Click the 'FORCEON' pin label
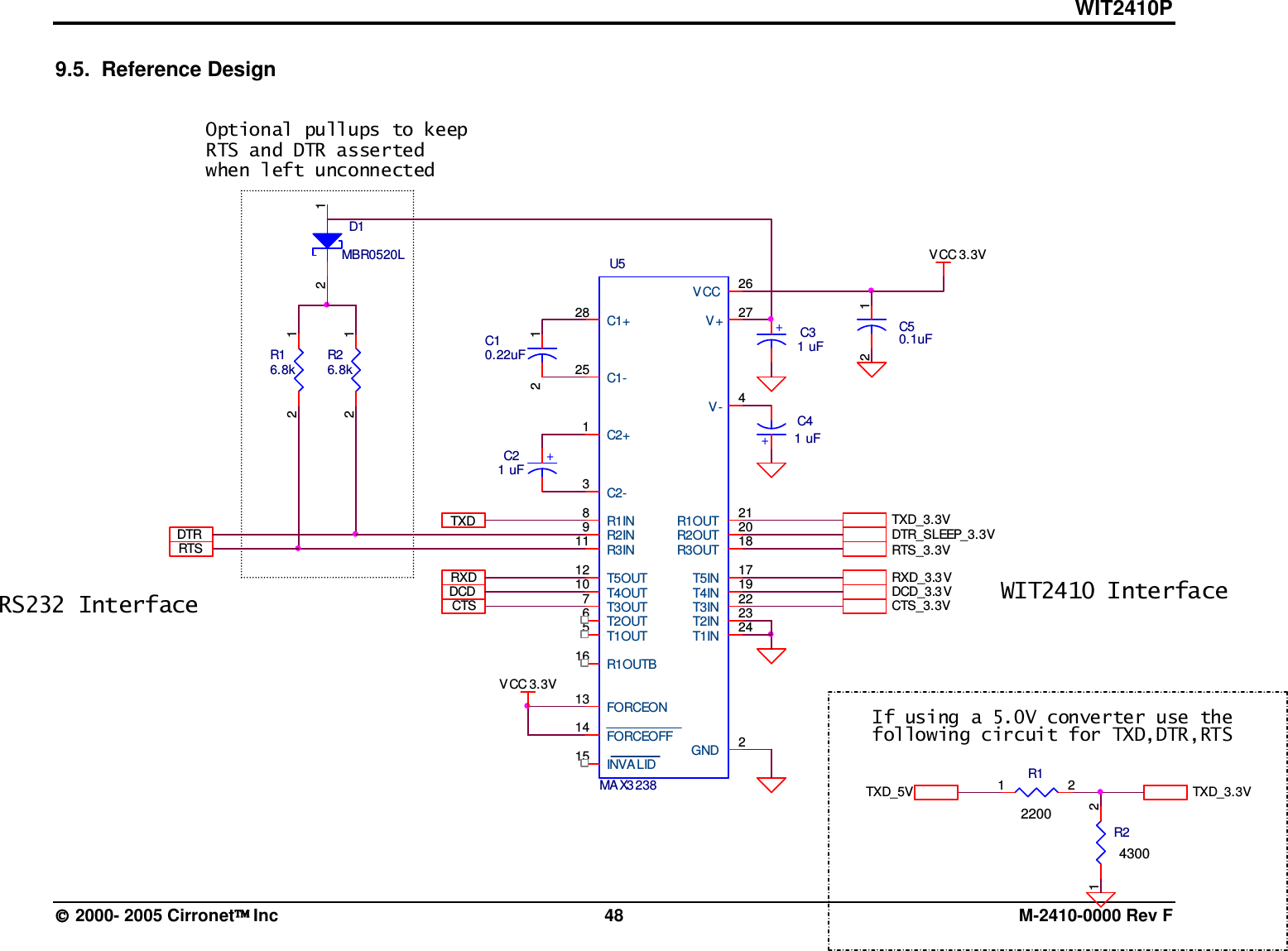This screenshot has width=1288, height=951. coord(637,708)
